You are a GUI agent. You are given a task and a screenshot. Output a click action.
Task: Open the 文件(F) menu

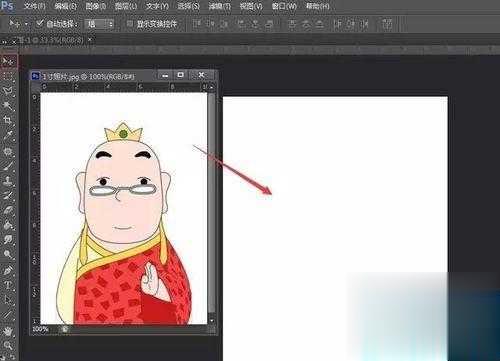34,6
